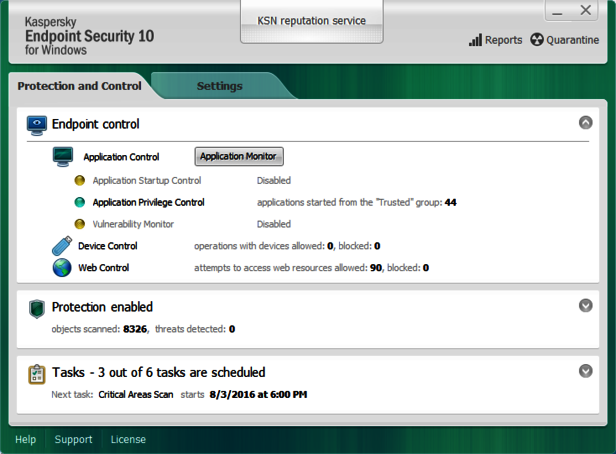616x454 pixels.
Task: Open Reports via the bar chart icon
Action: (475, 40)
